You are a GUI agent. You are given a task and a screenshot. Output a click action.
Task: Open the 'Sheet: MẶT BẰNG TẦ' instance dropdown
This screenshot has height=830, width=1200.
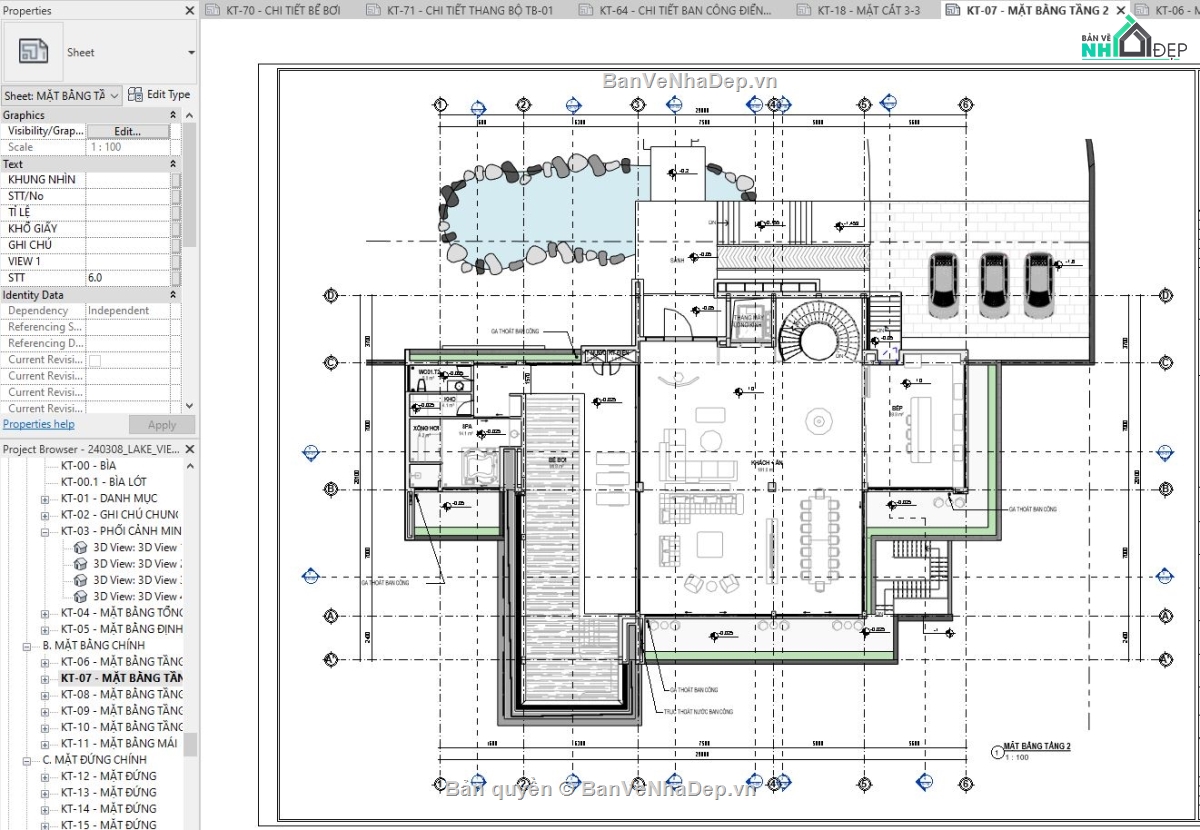[x=62, y=96]
